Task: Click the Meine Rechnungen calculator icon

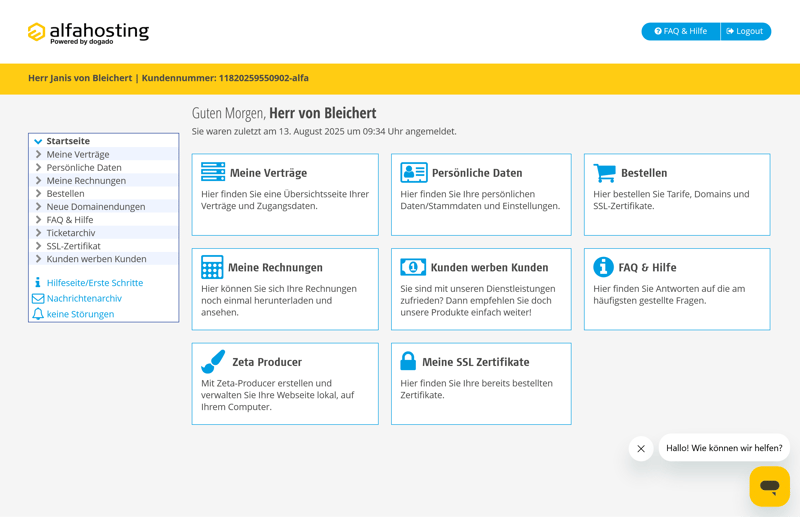Action: (x=212, y=267)
